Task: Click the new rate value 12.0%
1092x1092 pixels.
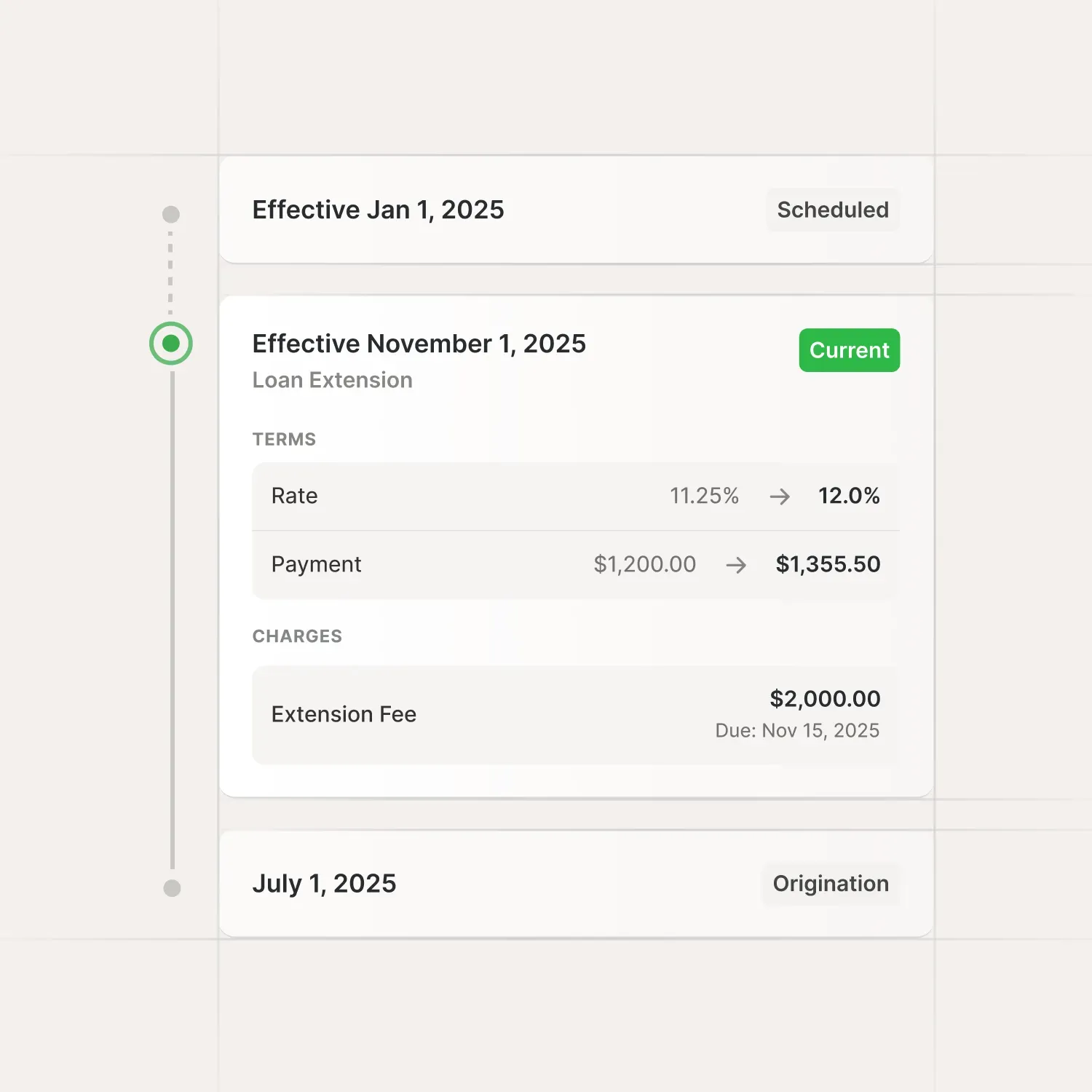Action: point(849,496)
